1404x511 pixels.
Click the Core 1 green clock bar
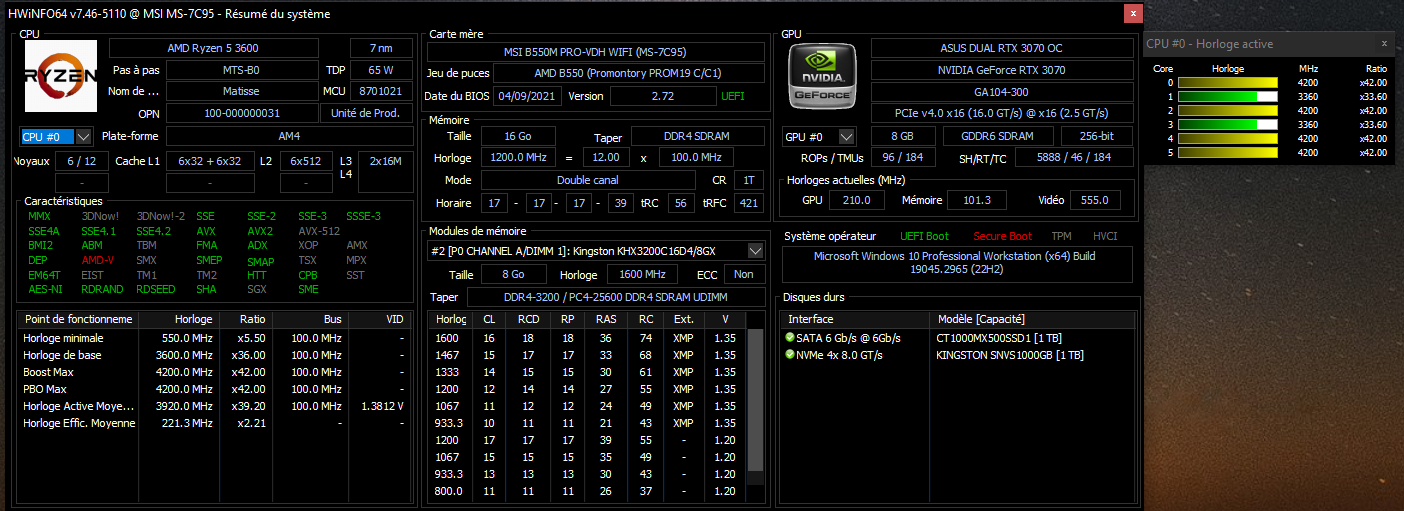click(x=1227, y=97)
